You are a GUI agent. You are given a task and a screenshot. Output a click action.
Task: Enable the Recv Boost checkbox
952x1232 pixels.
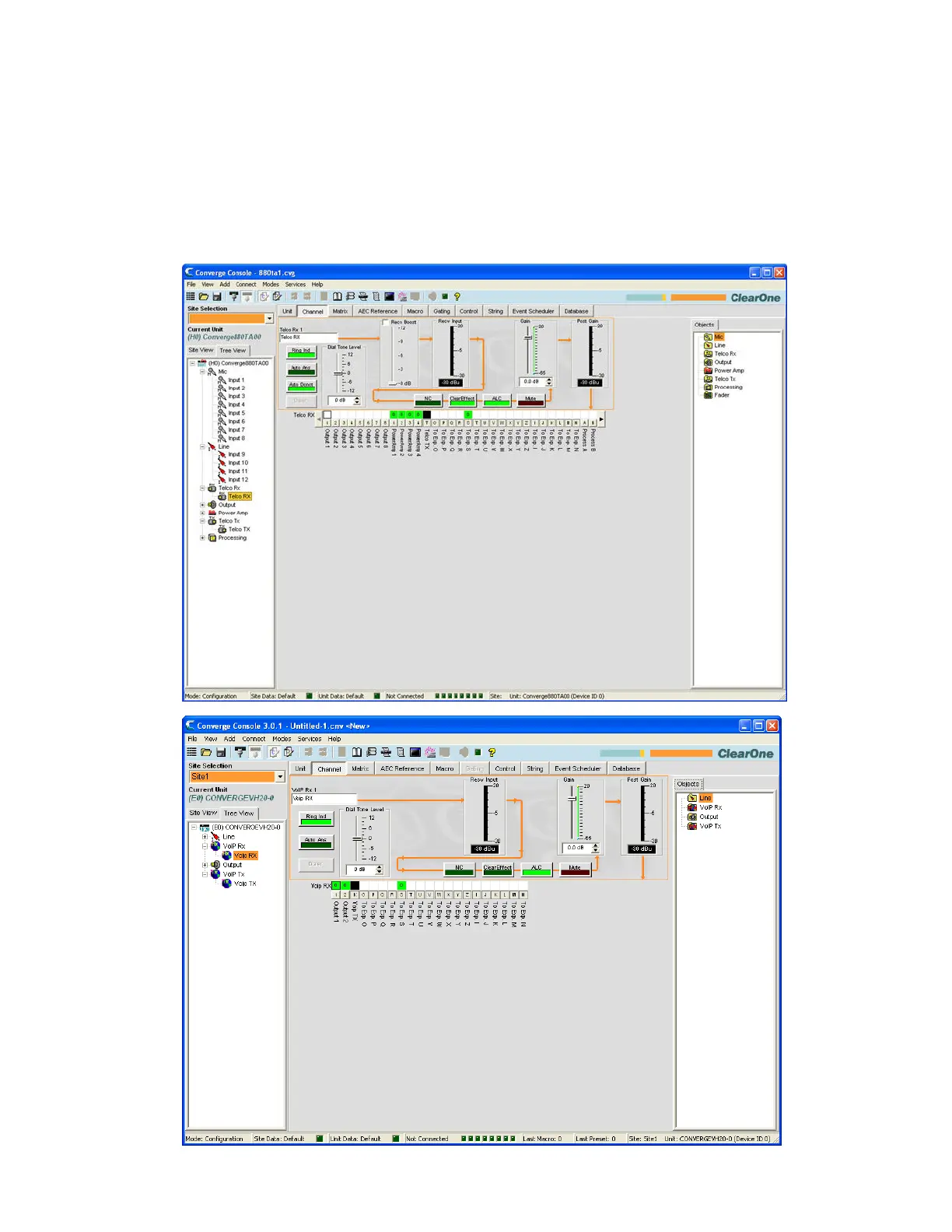click(386, 322)
